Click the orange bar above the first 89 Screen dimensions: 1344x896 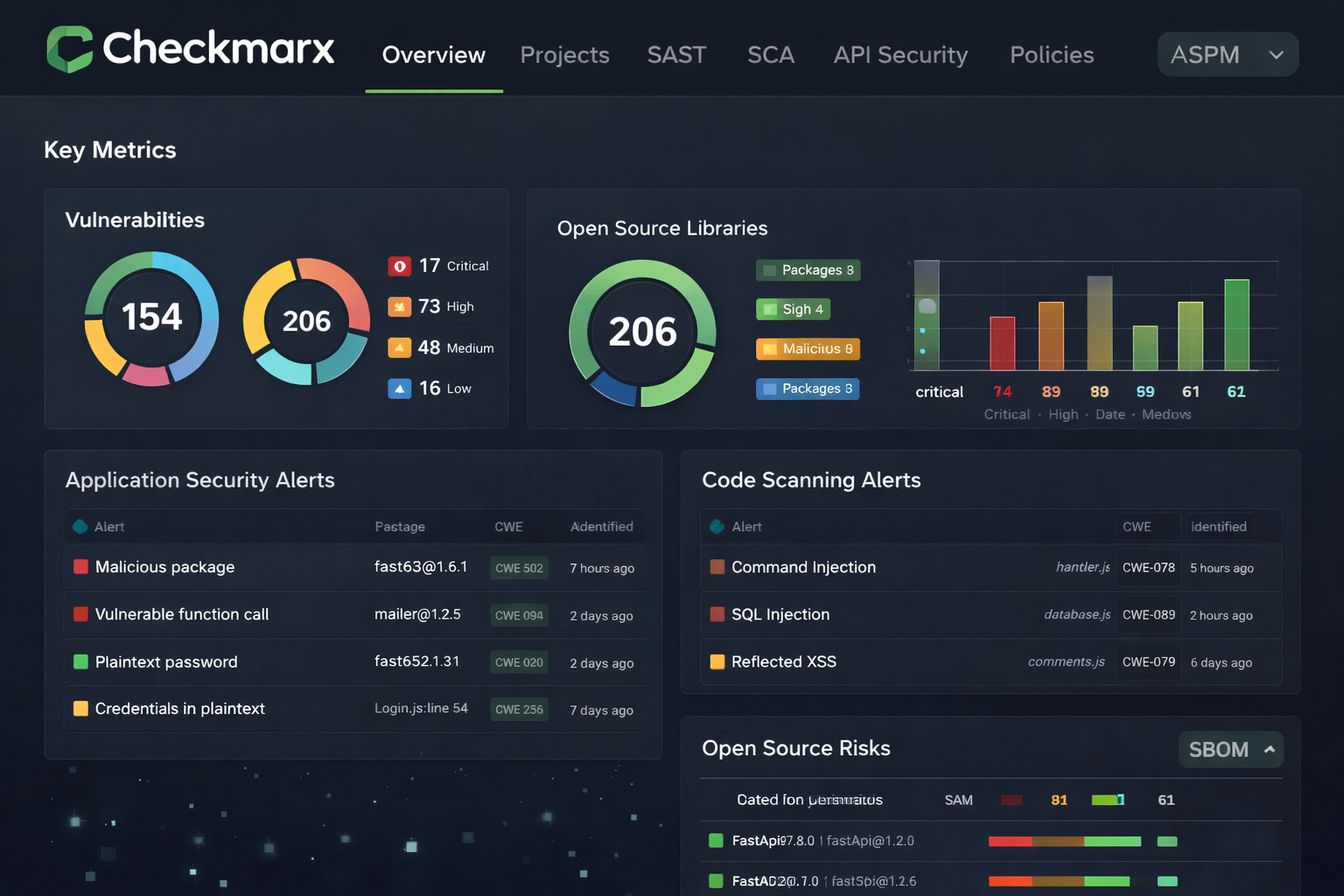pos(1051,336)
